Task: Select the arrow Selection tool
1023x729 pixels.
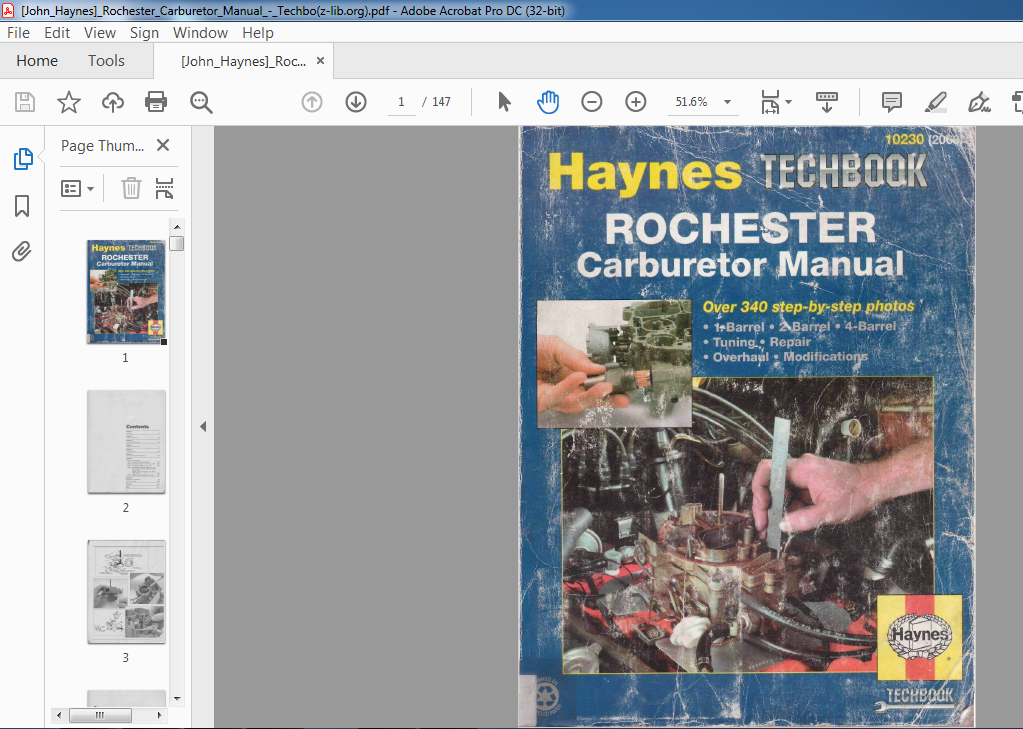Action: click(x=504, y=102)
